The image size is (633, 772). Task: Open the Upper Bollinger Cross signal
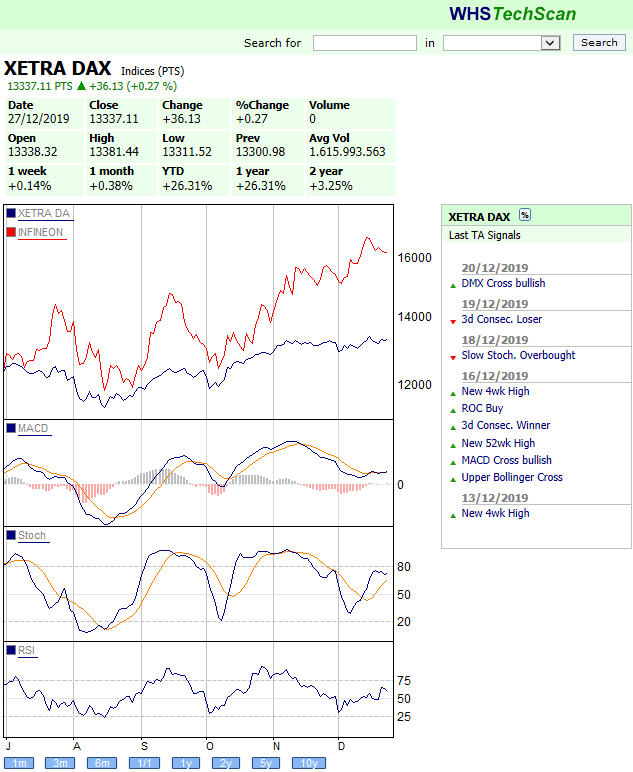point(512,477)
